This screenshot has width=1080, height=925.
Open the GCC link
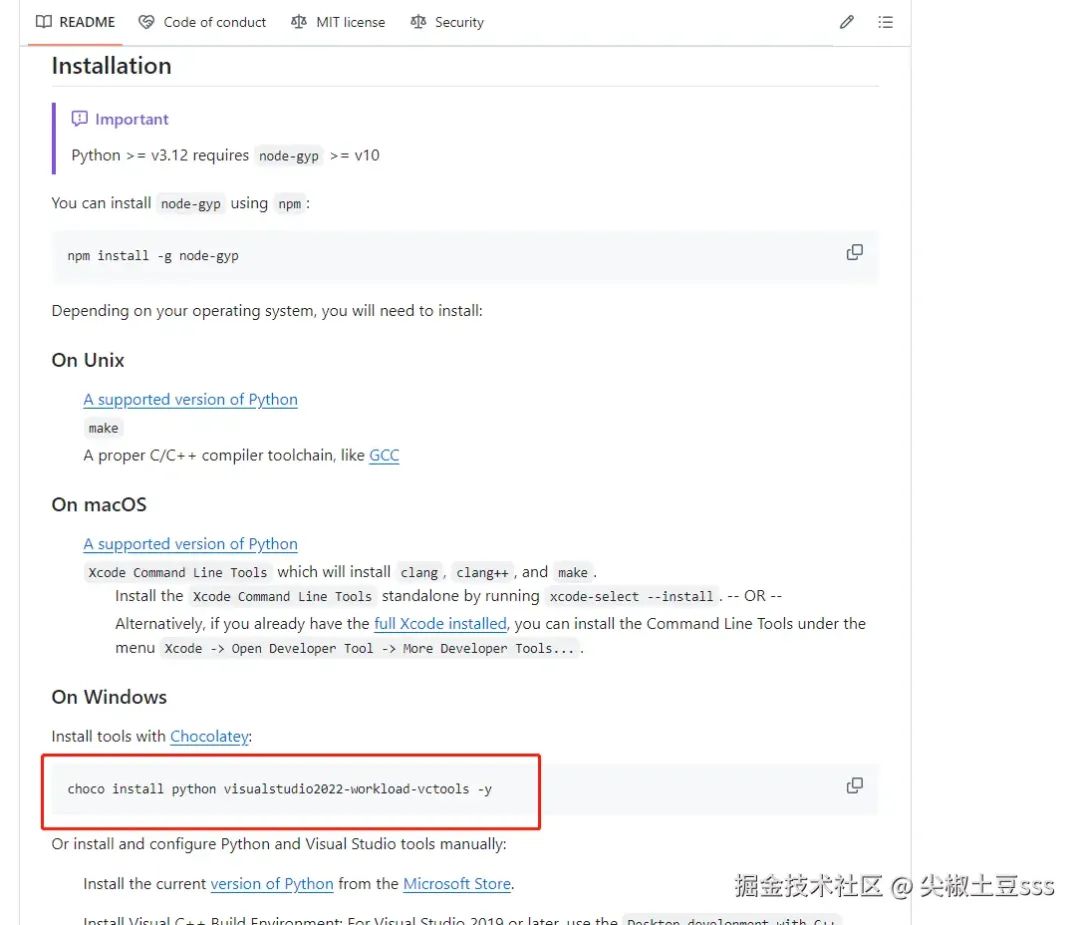pos(384,455)
